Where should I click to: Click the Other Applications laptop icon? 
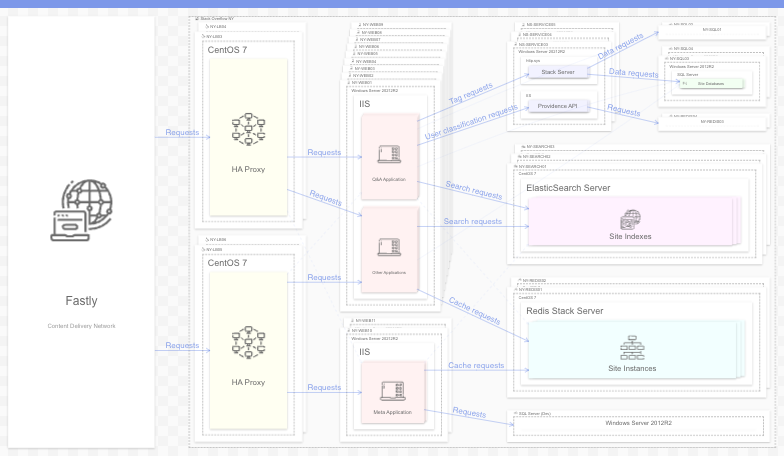pos(389,246)
